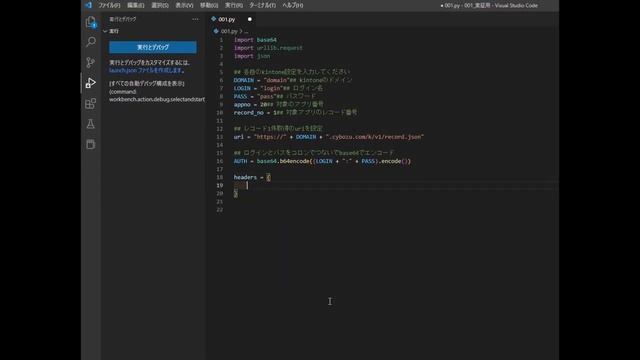Open the Search view icon
The height and width of the screenshot is (360, 640).
[x=91, y=42]
